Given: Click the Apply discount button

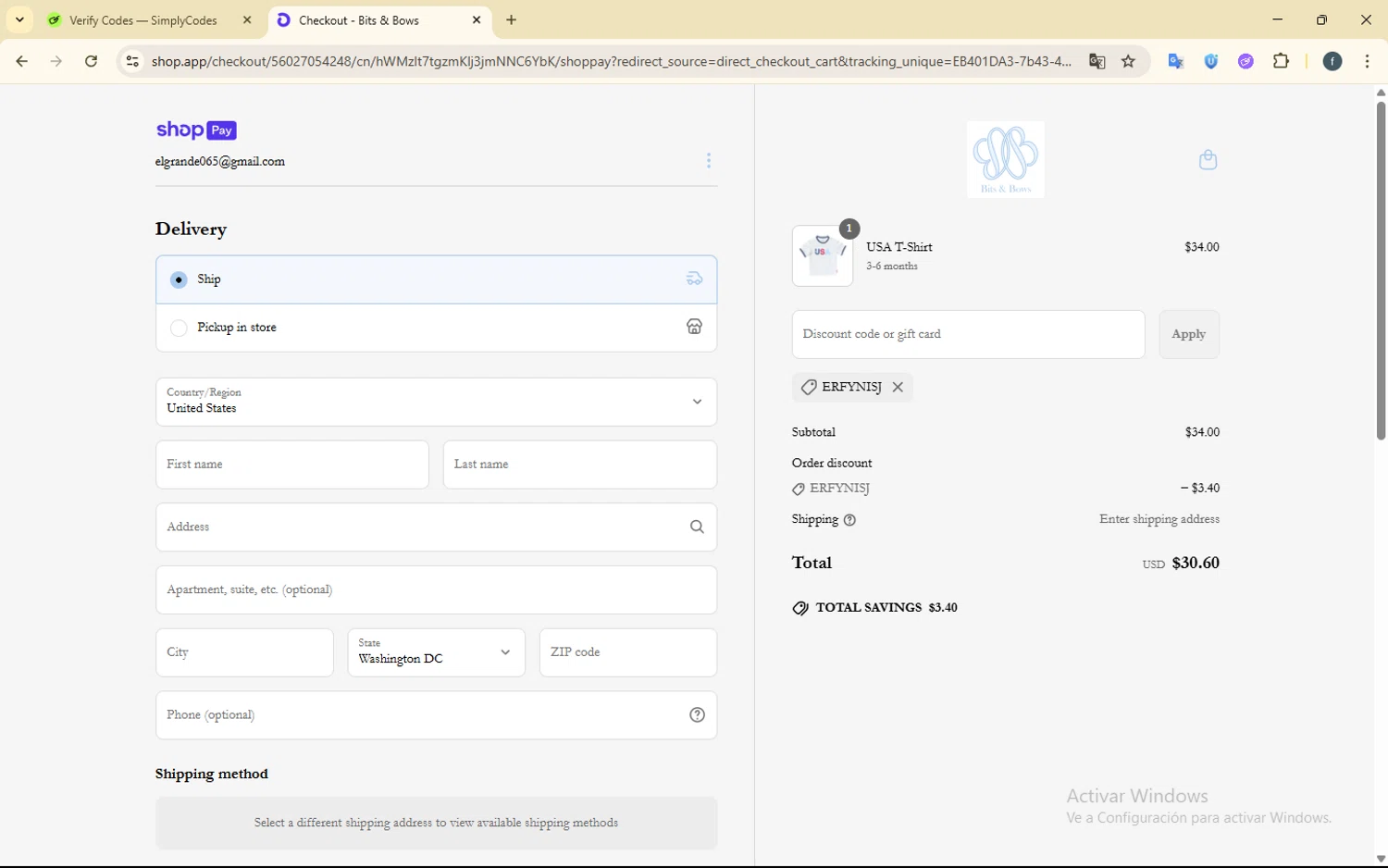Looking at the screenshot, I should coord(1189,334).
